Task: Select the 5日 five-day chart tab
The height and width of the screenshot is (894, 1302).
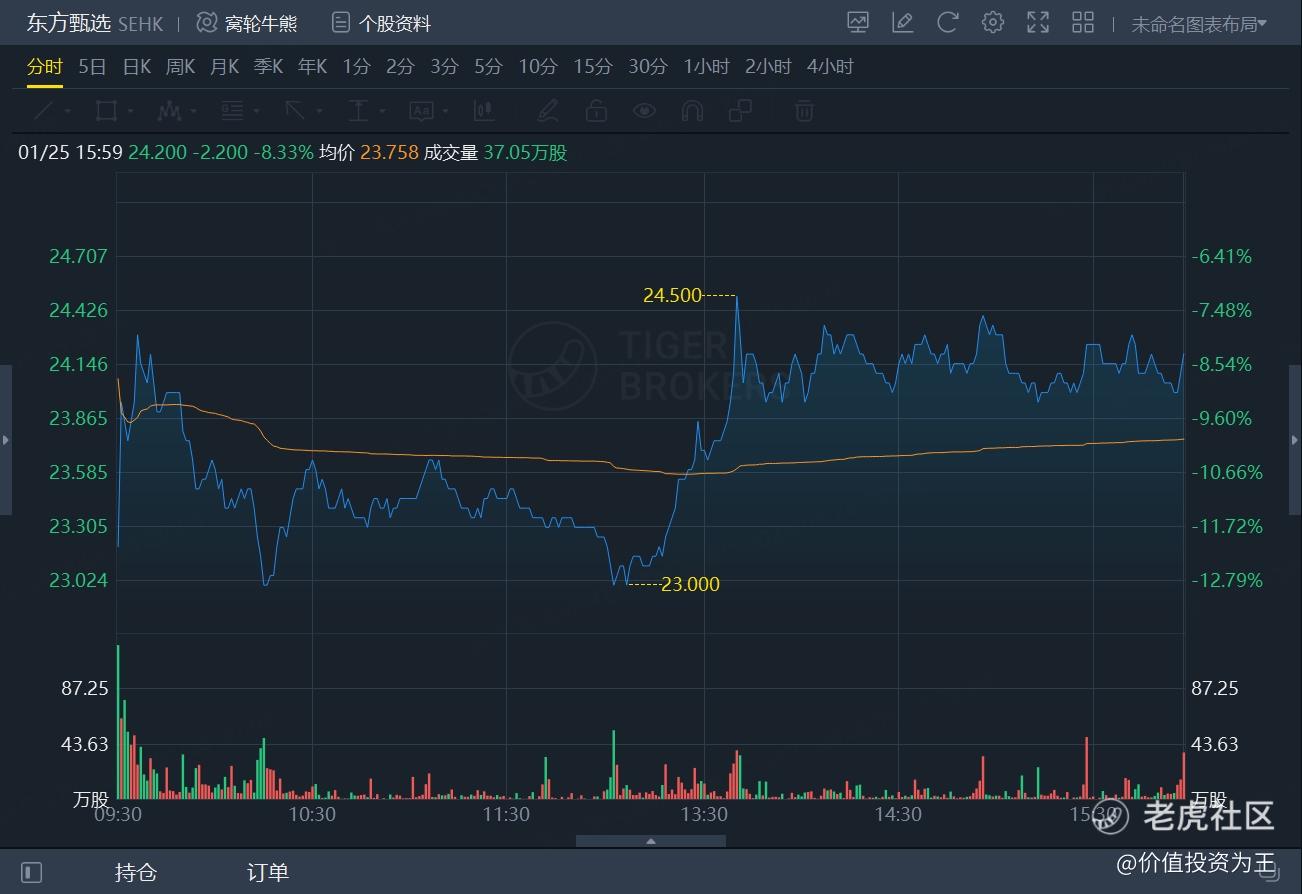Action: tap(92, 67)
